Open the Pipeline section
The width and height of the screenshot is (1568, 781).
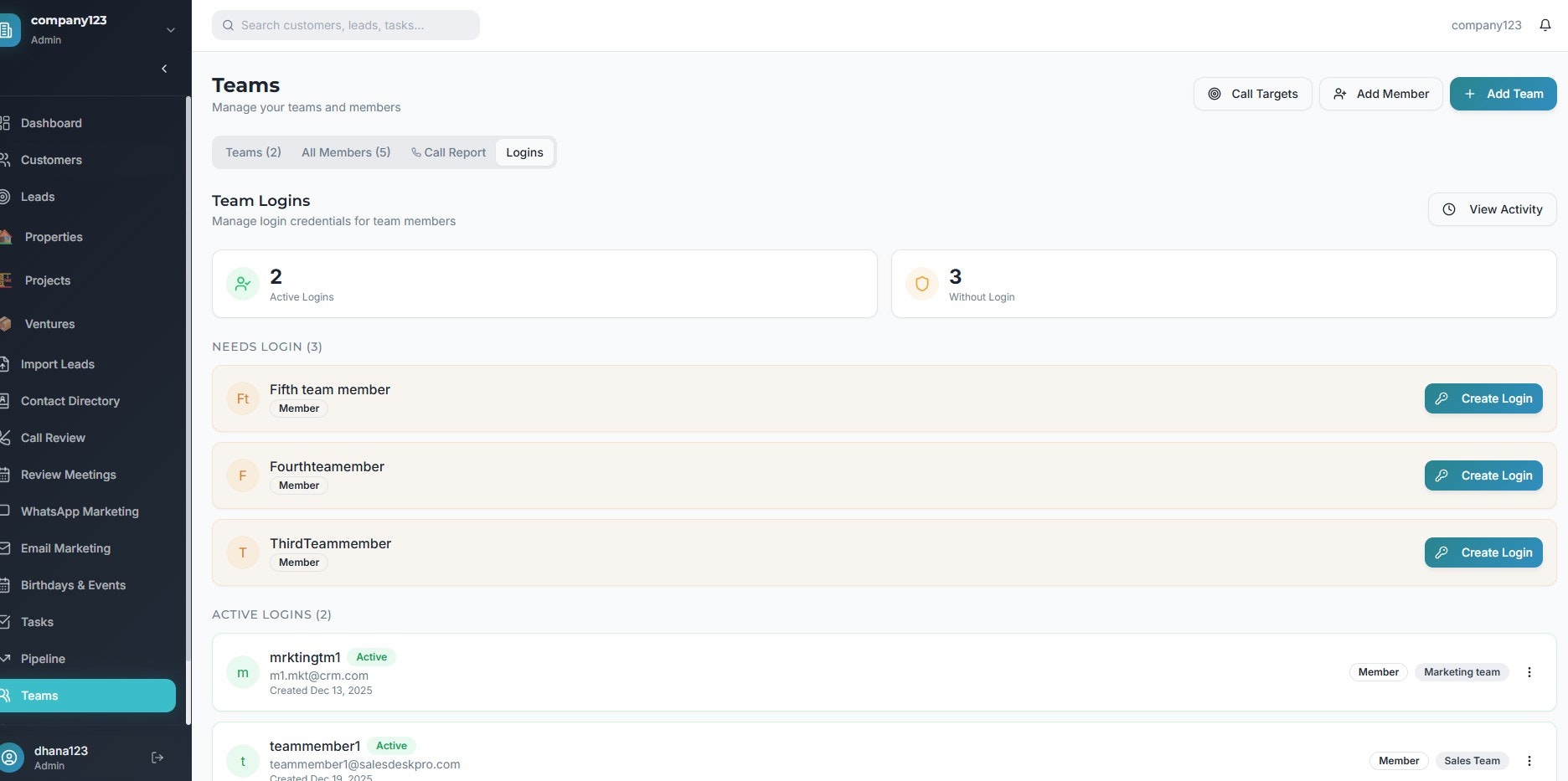coord(44,659)
